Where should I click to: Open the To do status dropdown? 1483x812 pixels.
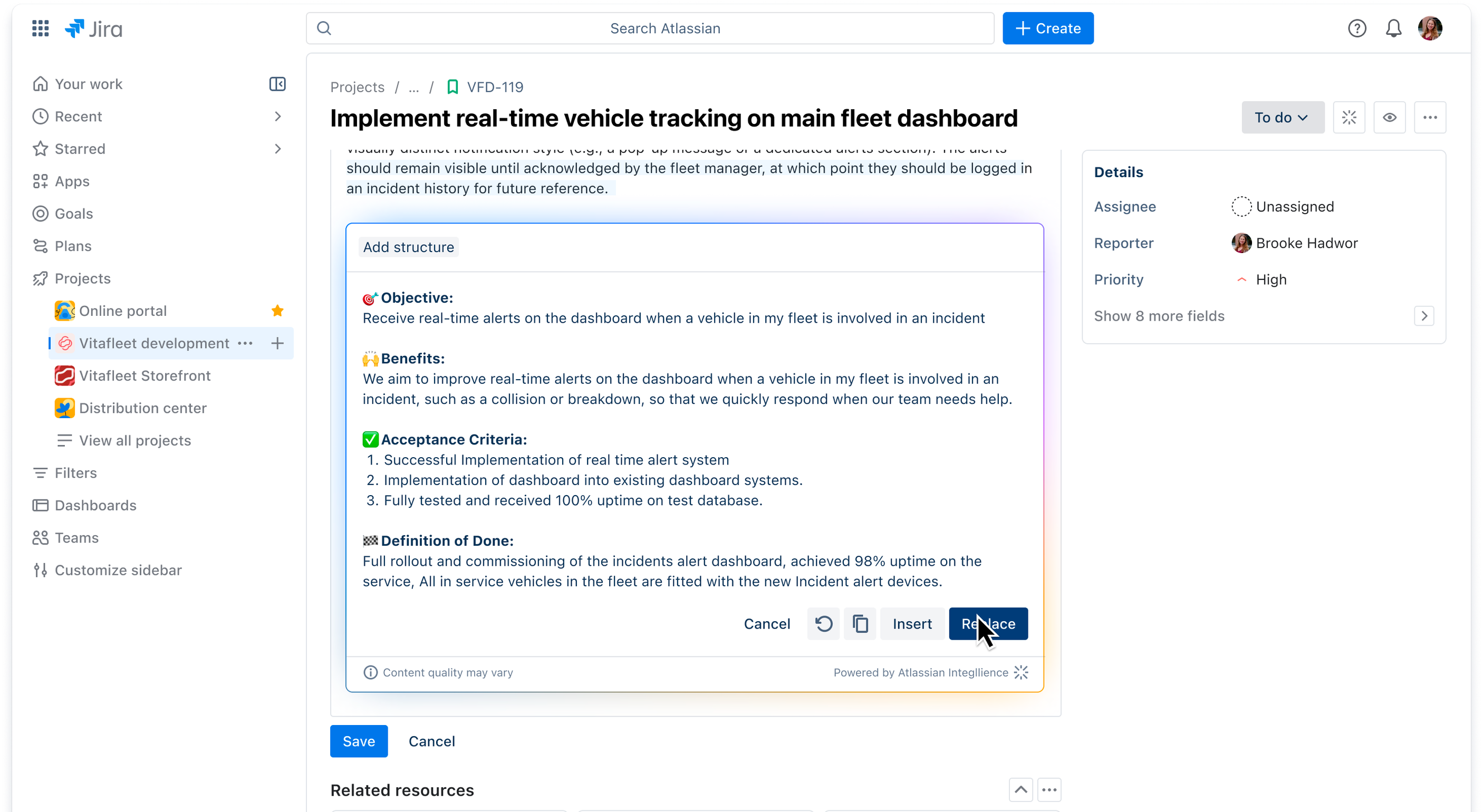[1283, 118]
